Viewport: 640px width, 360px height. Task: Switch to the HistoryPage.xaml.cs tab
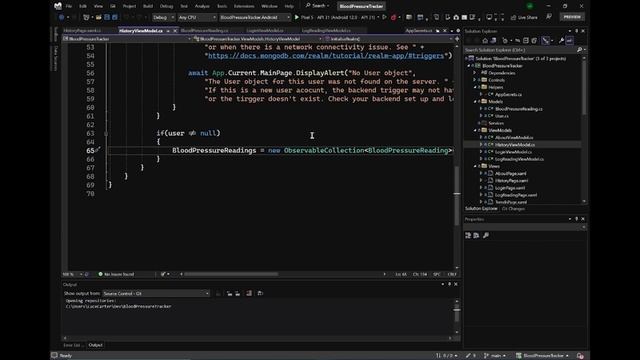pos(82,31)
